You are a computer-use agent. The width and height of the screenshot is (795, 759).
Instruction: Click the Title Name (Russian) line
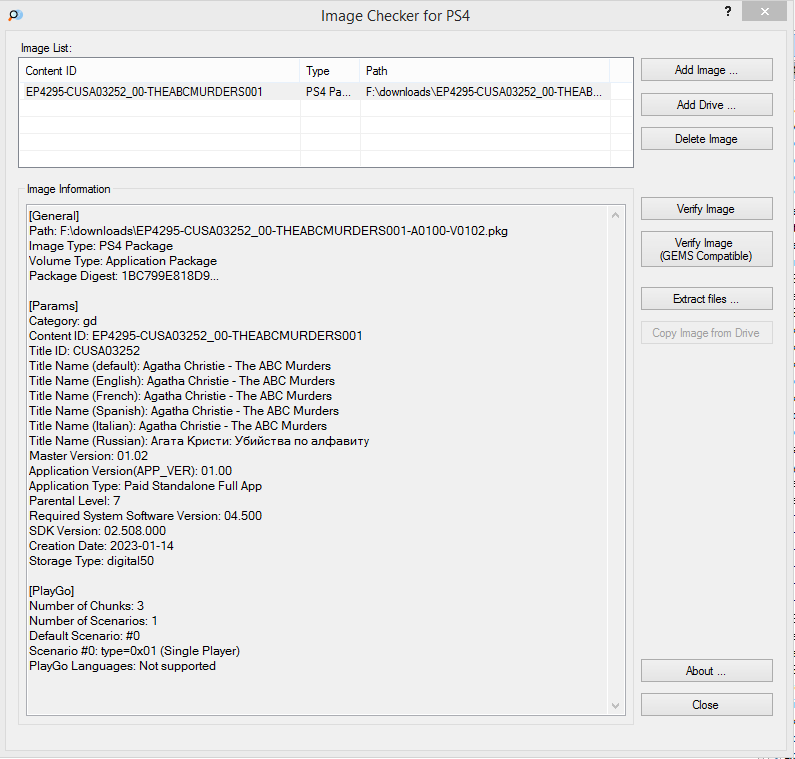click(199, 441)
